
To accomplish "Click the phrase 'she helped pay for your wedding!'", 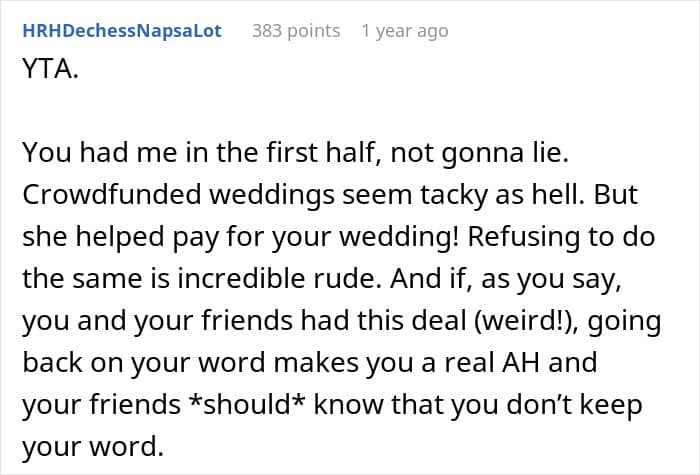I will 241,237.
